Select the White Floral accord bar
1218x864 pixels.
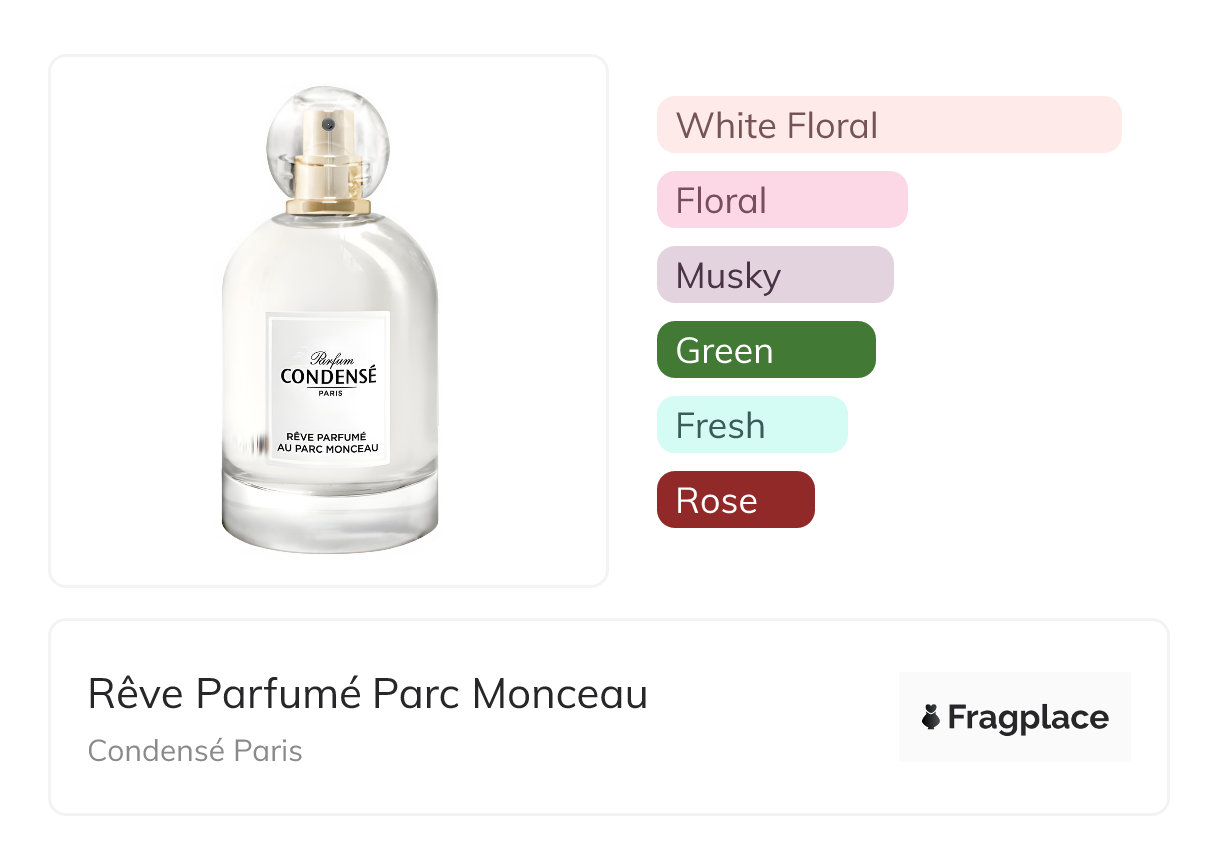[888, 125]
